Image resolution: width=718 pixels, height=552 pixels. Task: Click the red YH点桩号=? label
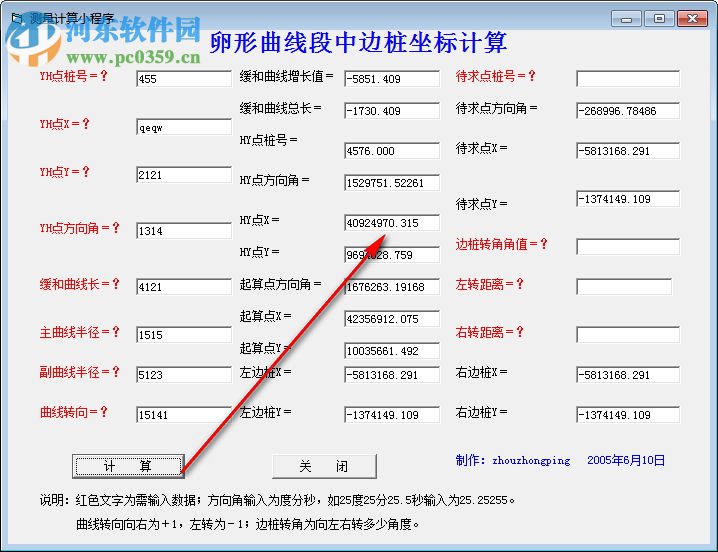coord(74,76)
